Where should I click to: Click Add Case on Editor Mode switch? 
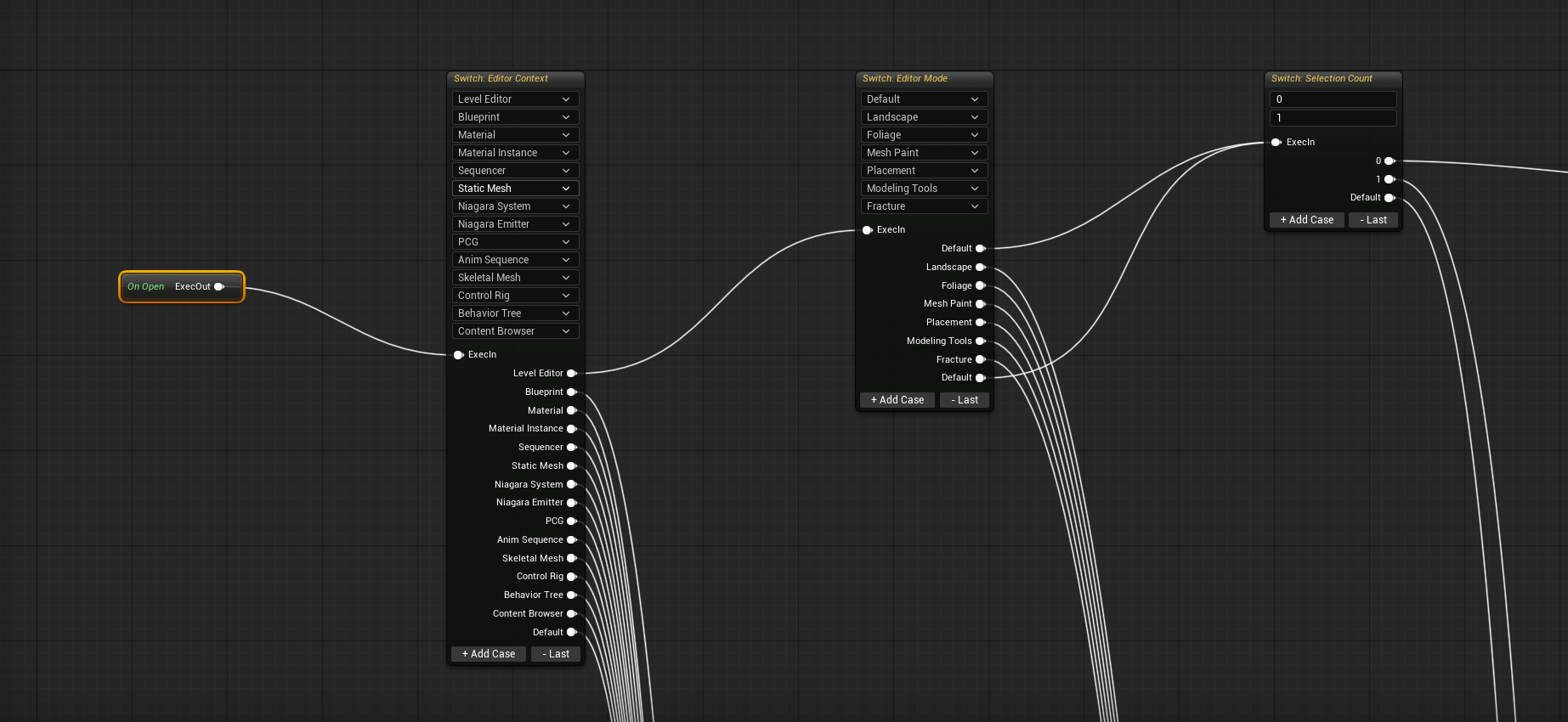pyautogui.click(x=897, y=400)
